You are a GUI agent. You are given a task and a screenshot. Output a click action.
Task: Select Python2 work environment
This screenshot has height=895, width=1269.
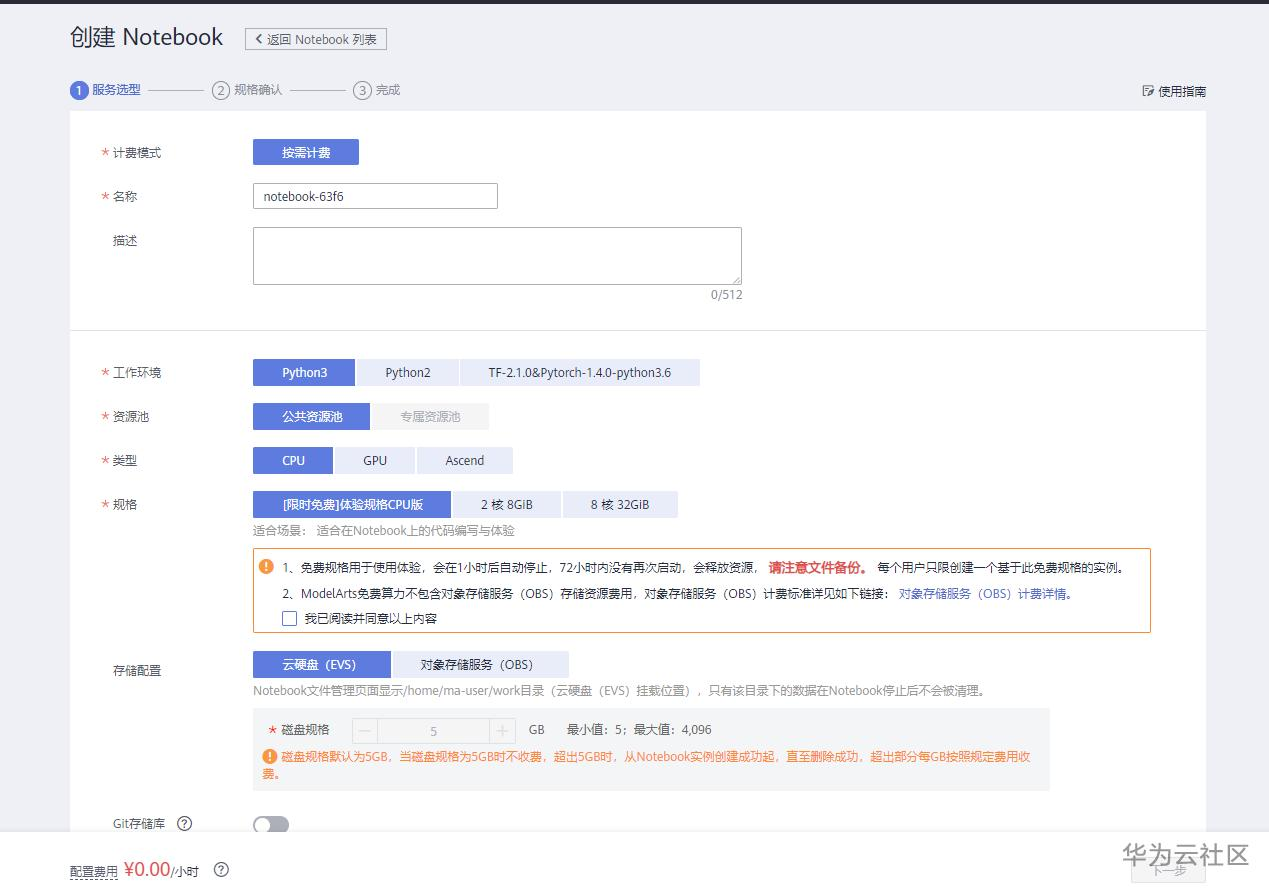(408, 372)
